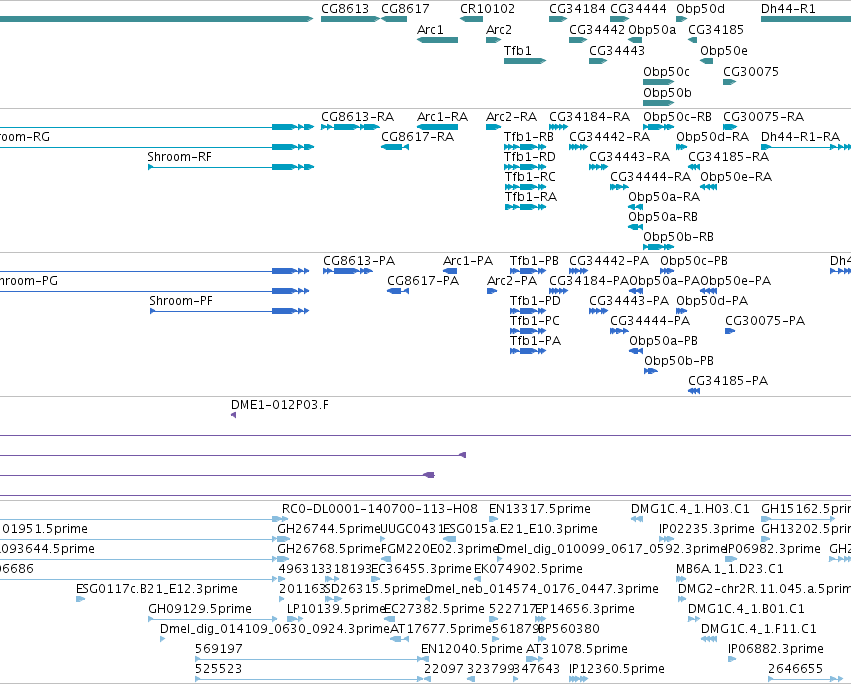Click the Shroom-RF transcript label
The width and height of the screenshot is (851, 684).
click(x=180, y=157)
